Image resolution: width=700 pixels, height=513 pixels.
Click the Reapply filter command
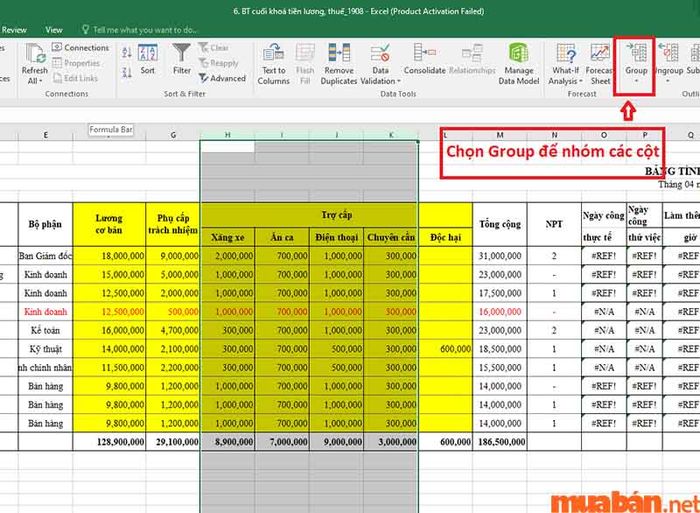coord(218,63)
